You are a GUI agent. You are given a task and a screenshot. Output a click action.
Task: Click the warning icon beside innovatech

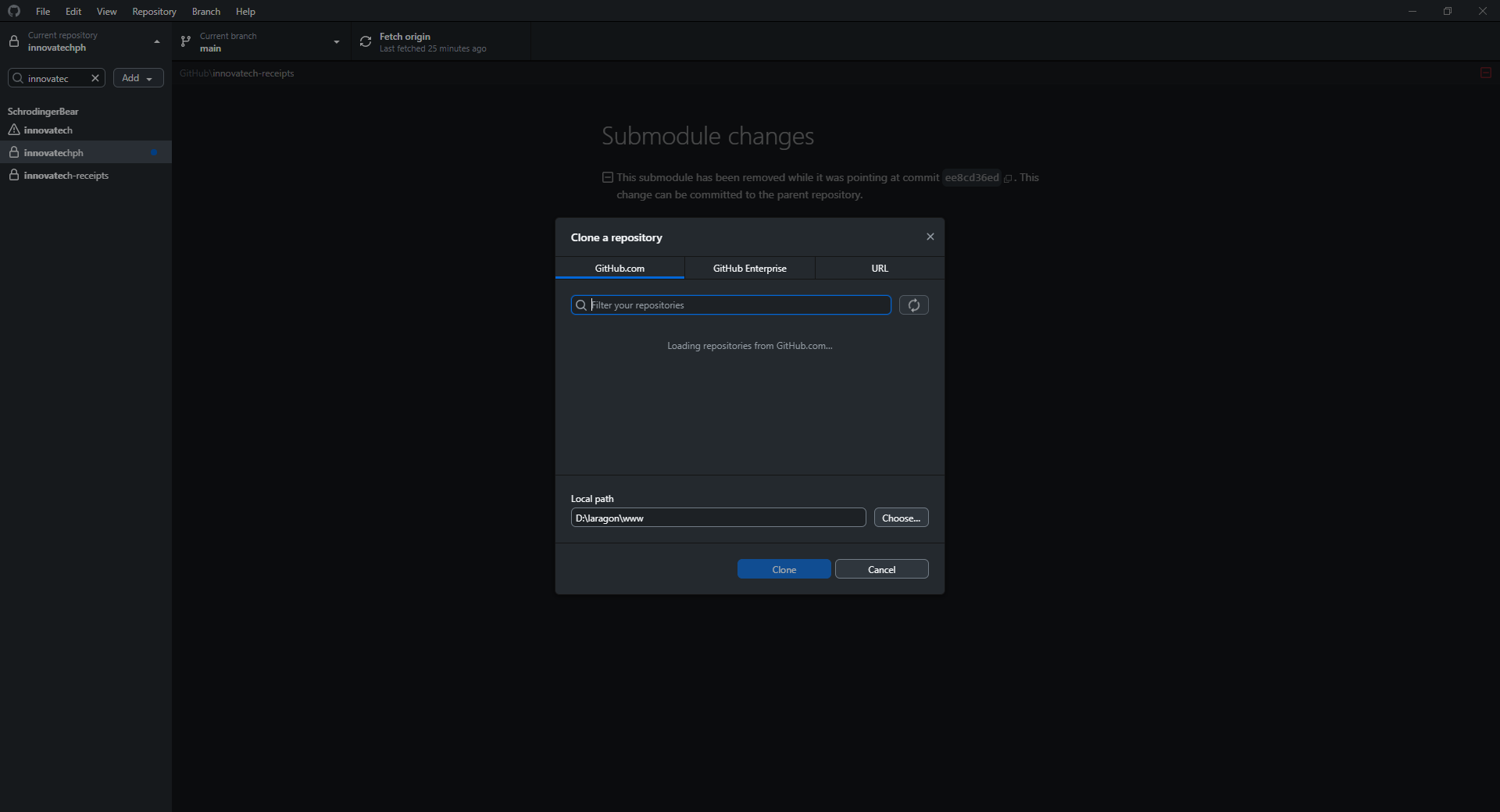[x=14, y=130]
